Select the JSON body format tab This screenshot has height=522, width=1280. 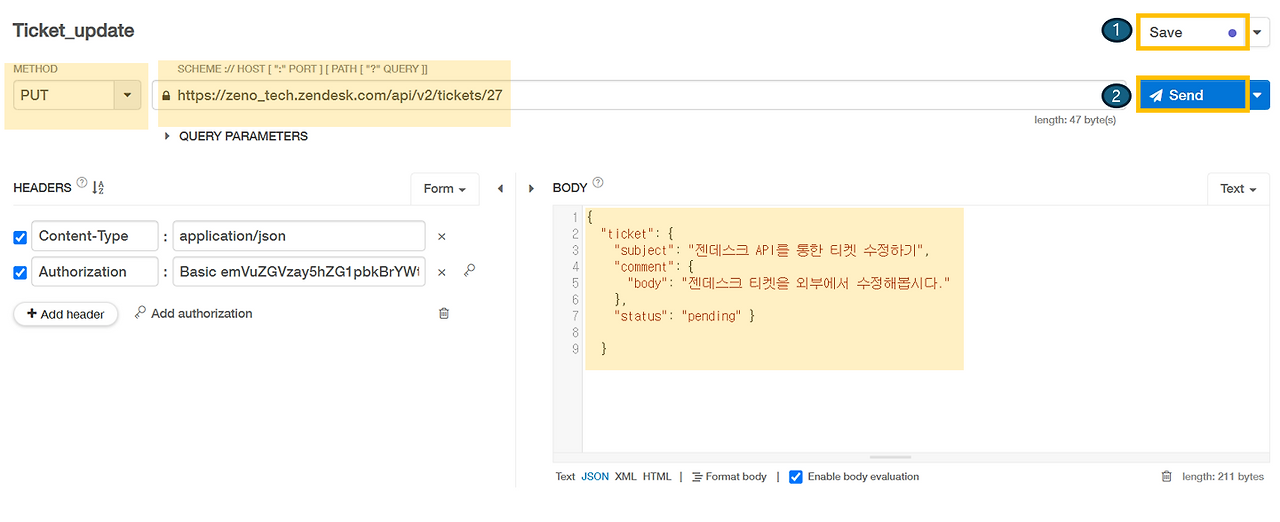(x=595, y=477)
